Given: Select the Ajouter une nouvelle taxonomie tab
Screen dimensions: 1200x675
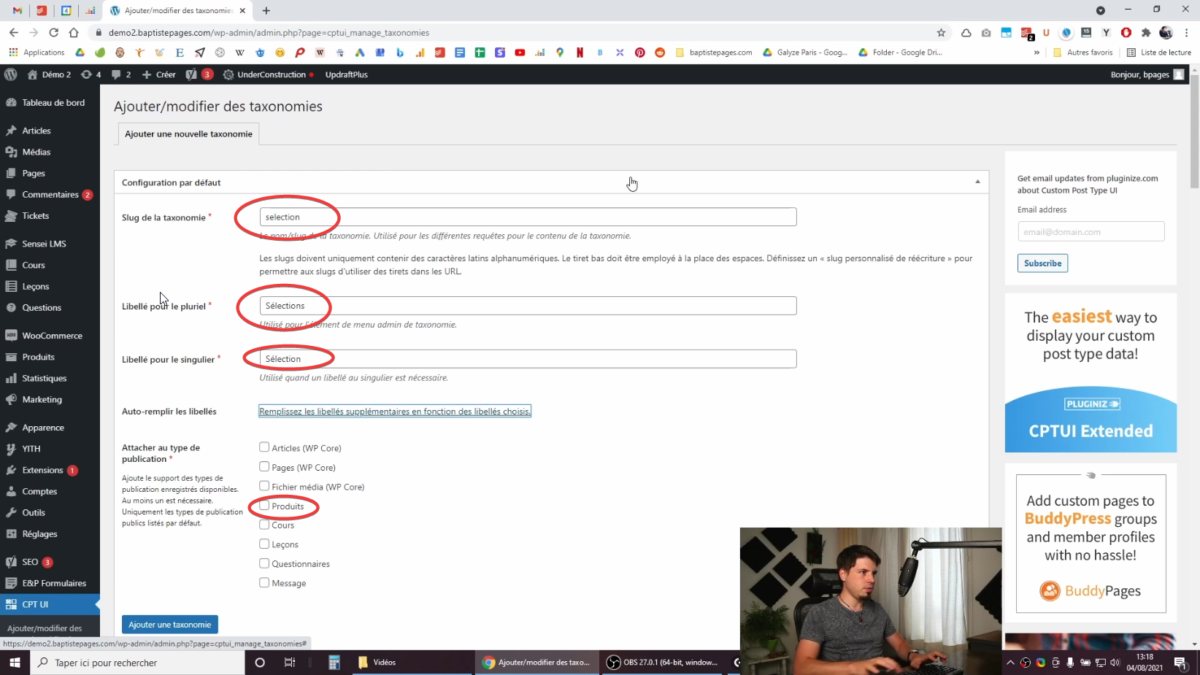Looking at the screenshot, I should (189, 134).
